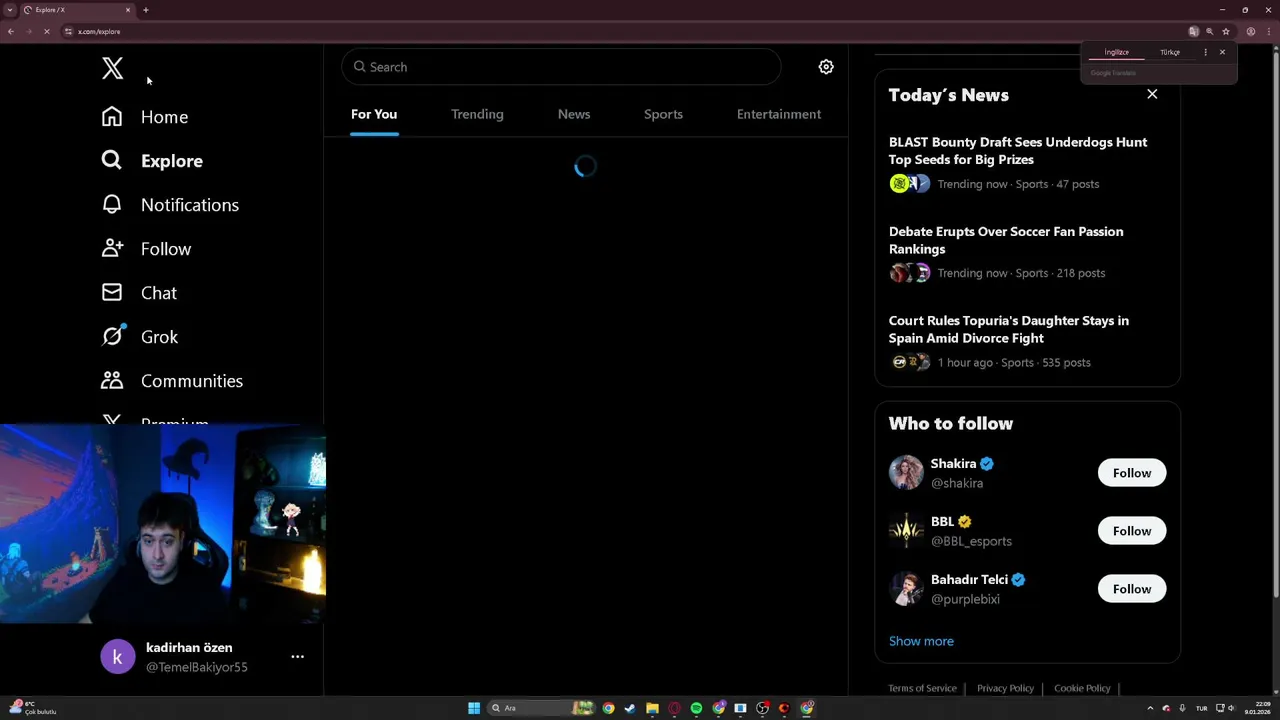Switch to the Sports tab
Image resolution: width=1280 pixels, height=720 pixels.
(x=663, y=114)
